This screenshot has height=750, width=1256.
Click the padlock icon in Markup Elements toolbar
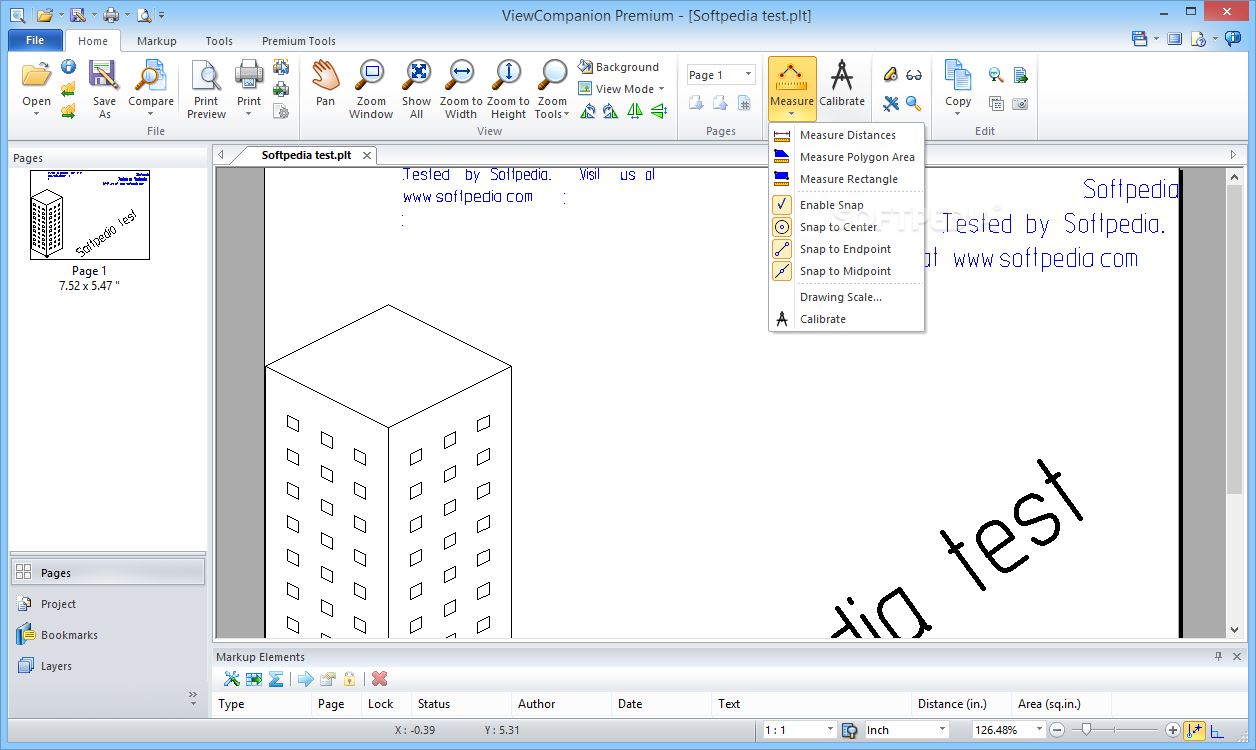coord(349,679)
